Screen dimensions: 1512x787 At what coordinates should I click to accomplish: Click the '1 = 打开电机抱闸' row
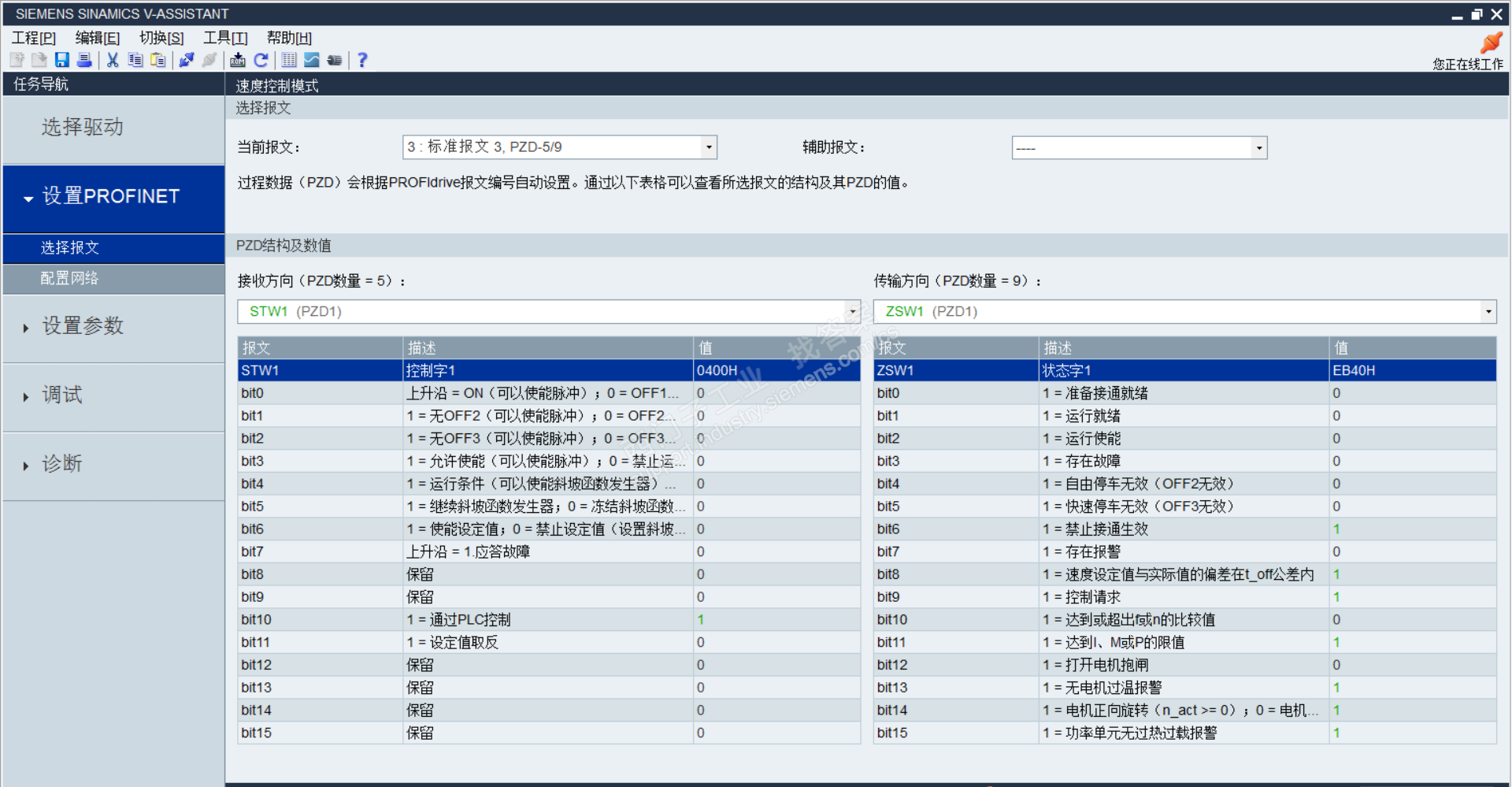1185,666
